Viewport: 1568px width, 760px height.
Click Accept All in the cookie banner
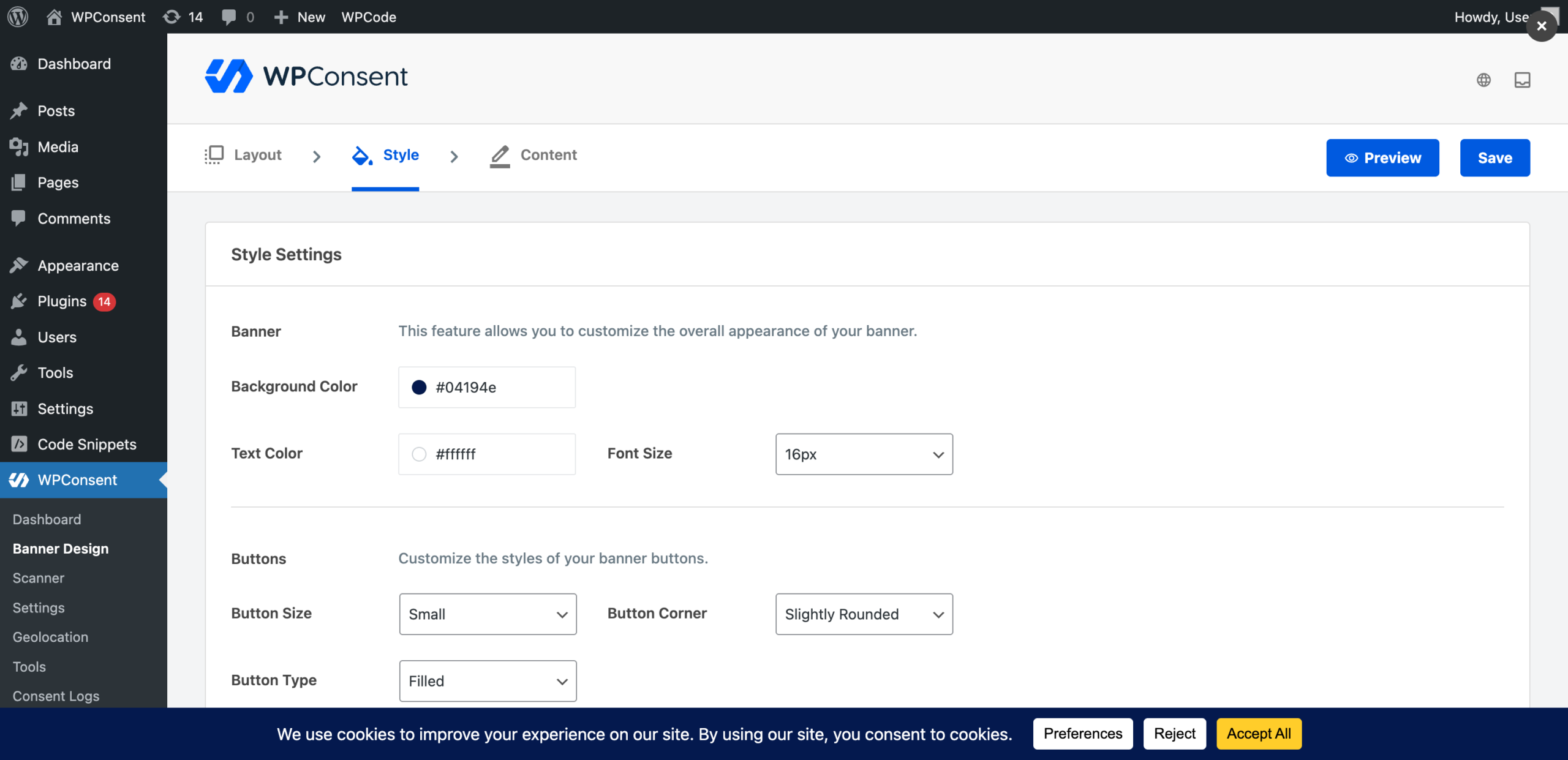coord(1259,734)
